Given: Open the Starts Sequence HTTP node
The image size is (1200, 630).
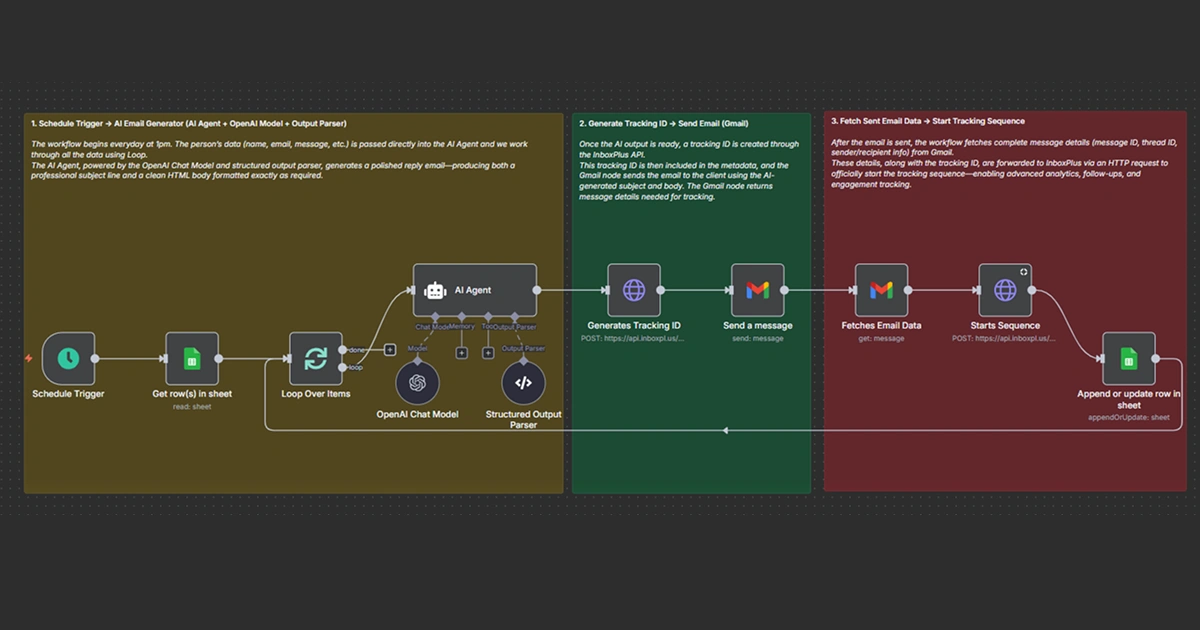Looking at the screenshot, I should 1005,290.
